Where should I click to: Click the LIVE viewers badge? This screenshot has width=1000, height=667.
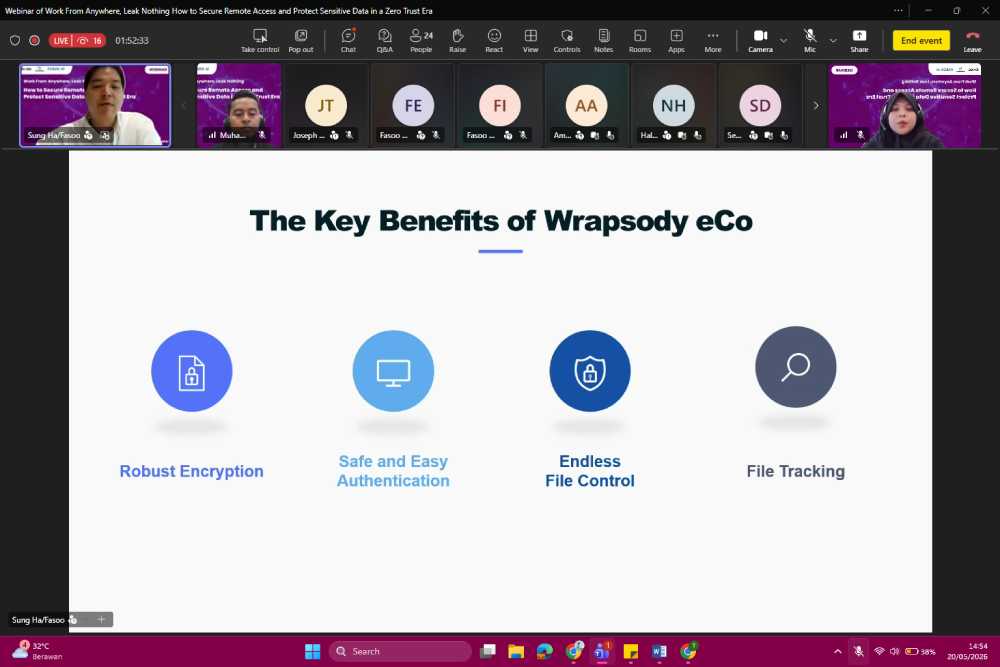77,40
